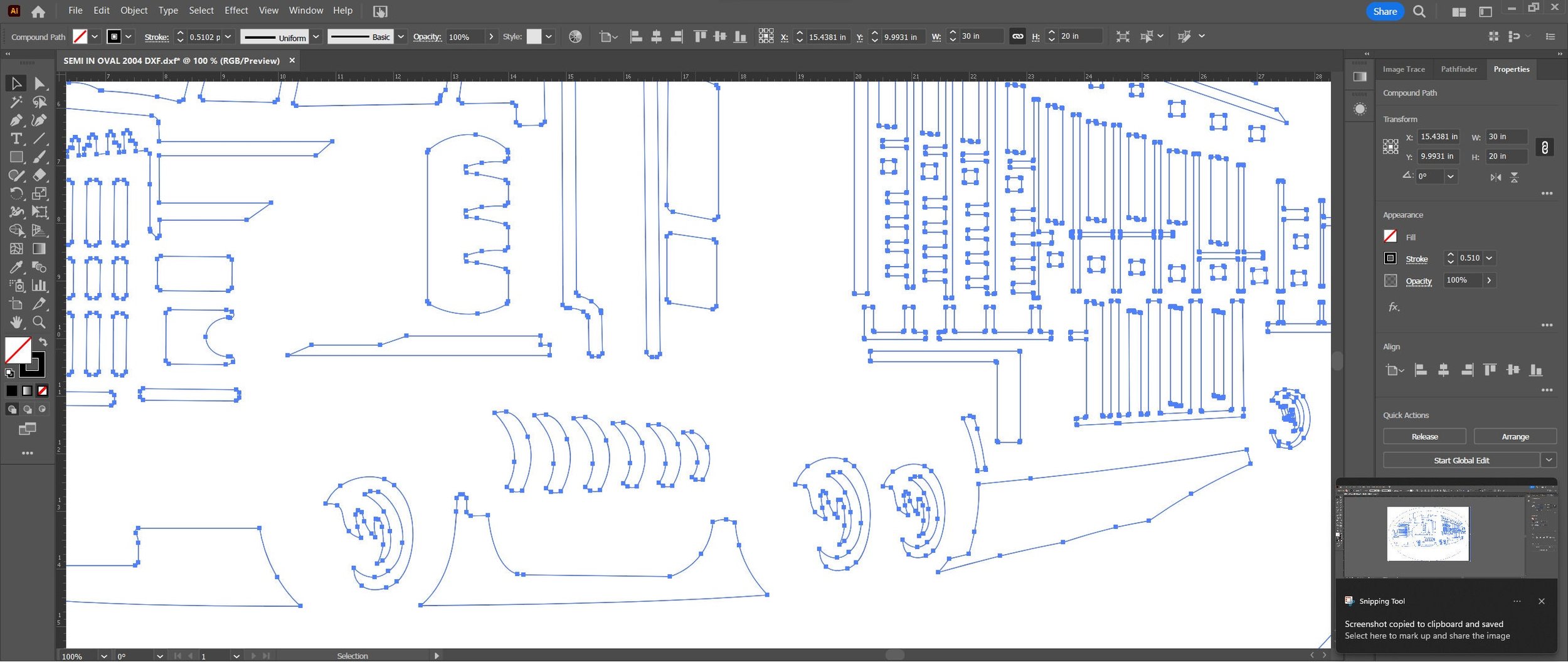The image size is (1568, 662).
Task: Enable Draw Inside mode
Action: (42, 409)
